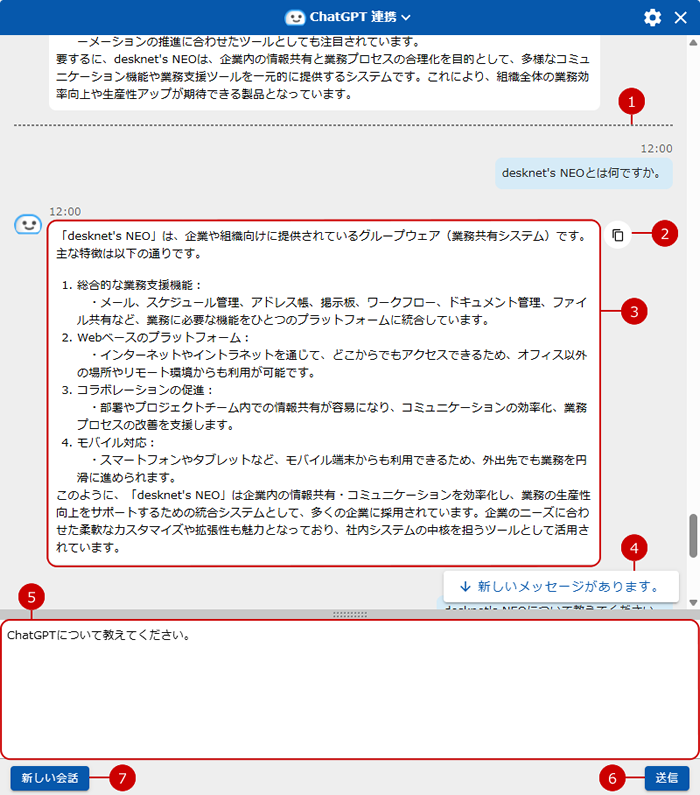Screen dimensions: 700x795
Task: Expand the ChatGPT 連携 title dropdown
Action: pos(406,17)
